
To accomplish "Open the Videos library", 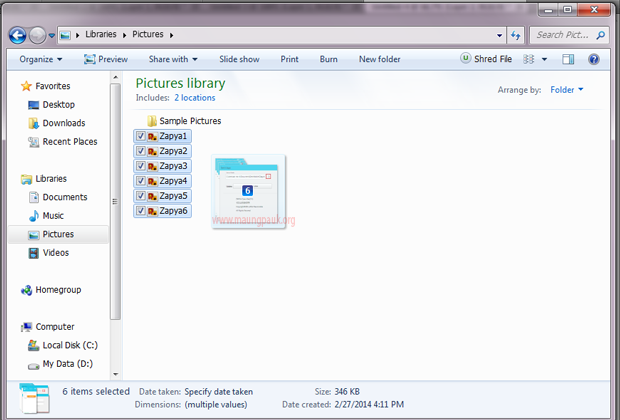I will 49,253.
